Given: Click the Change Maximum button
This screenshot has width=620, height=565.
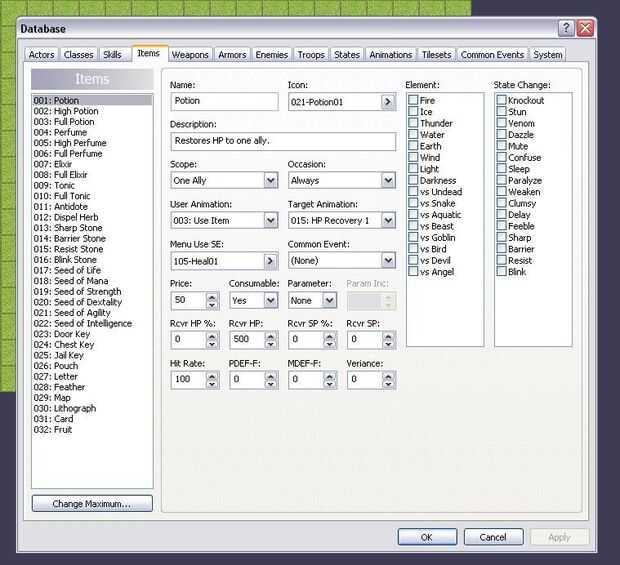Looking at the screenshot, I should click(x=92, y=504).
